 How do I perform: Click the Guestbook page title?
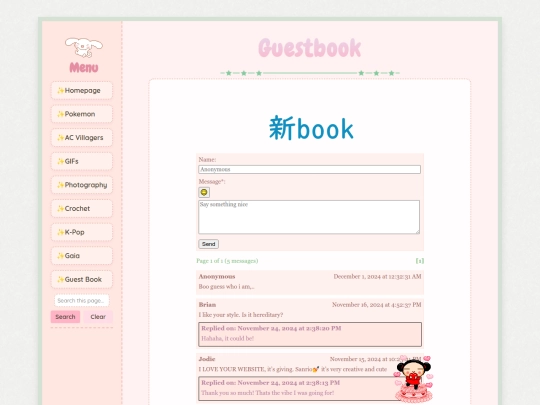(309, 48)
